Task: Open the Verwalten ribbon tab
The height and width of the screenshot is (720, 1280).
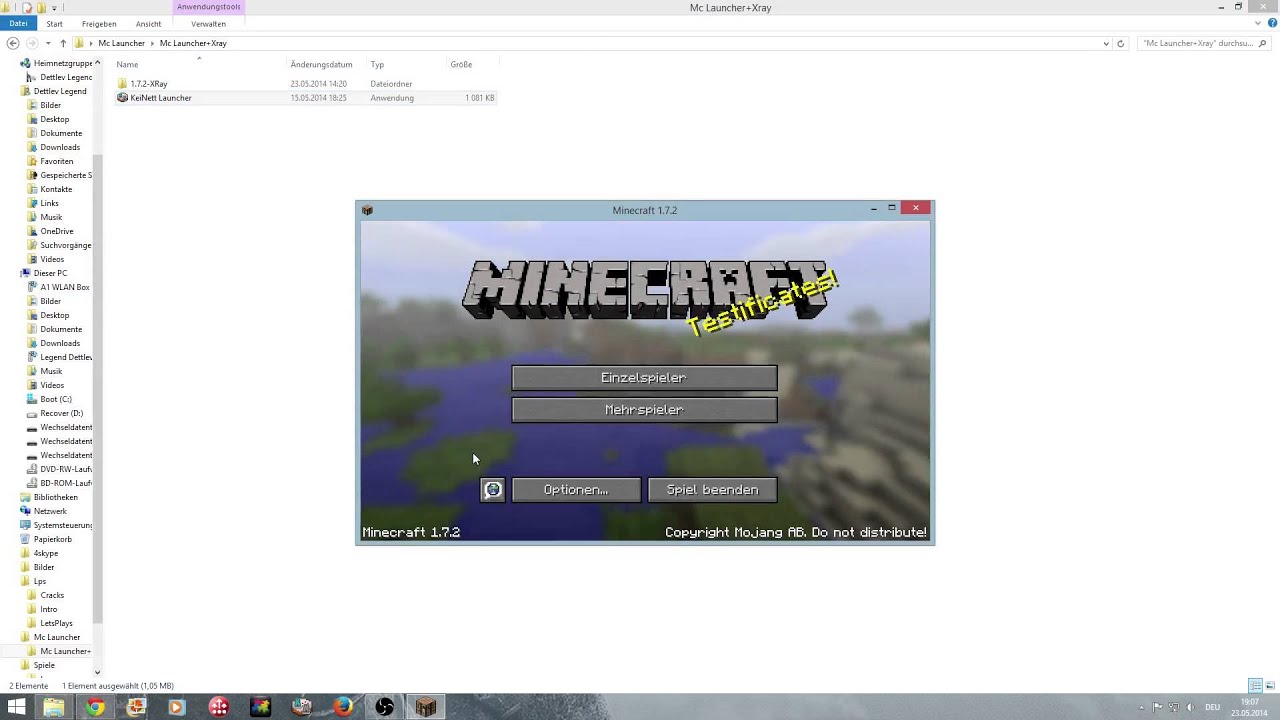Action: (208, 24)
